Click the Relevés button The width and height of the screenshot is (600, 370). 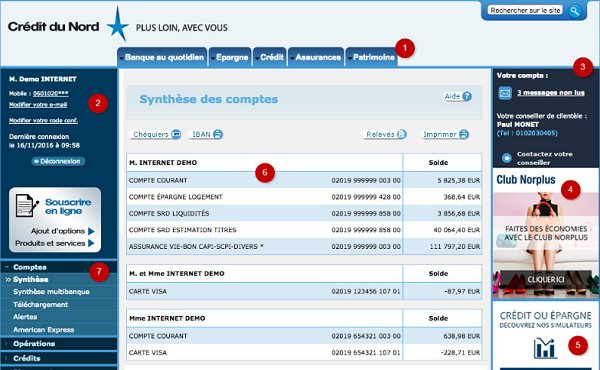pos(385,134)
